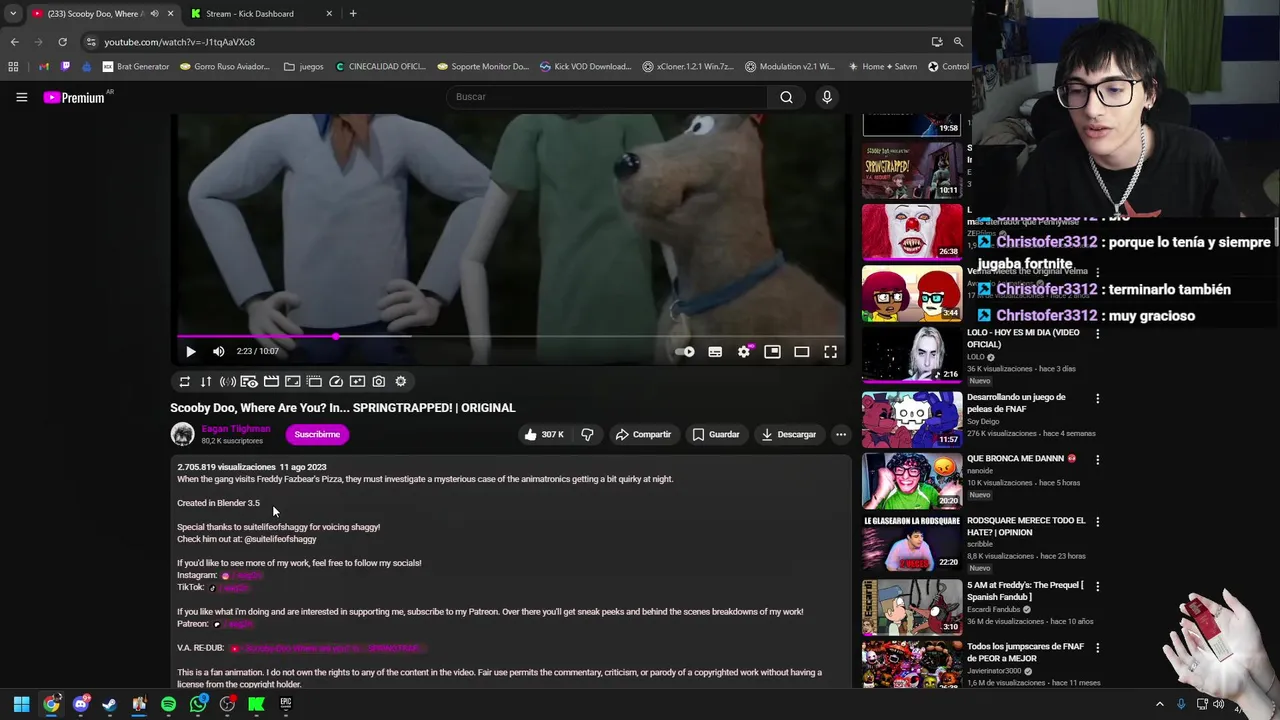Screen dimensions: 1280x720
Task: Click the play button in video player
Action: [x=190, y=351]
